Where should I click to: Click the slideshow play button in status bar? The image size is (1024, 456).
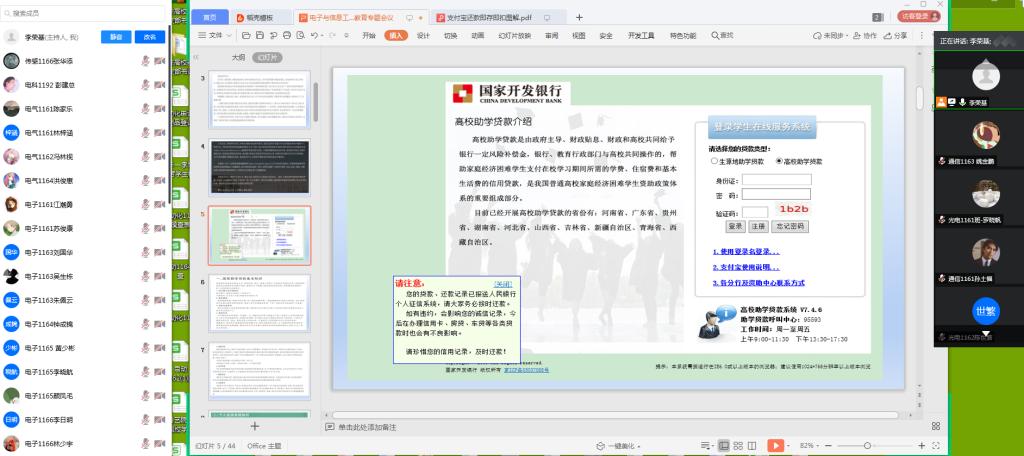point(775,445)
